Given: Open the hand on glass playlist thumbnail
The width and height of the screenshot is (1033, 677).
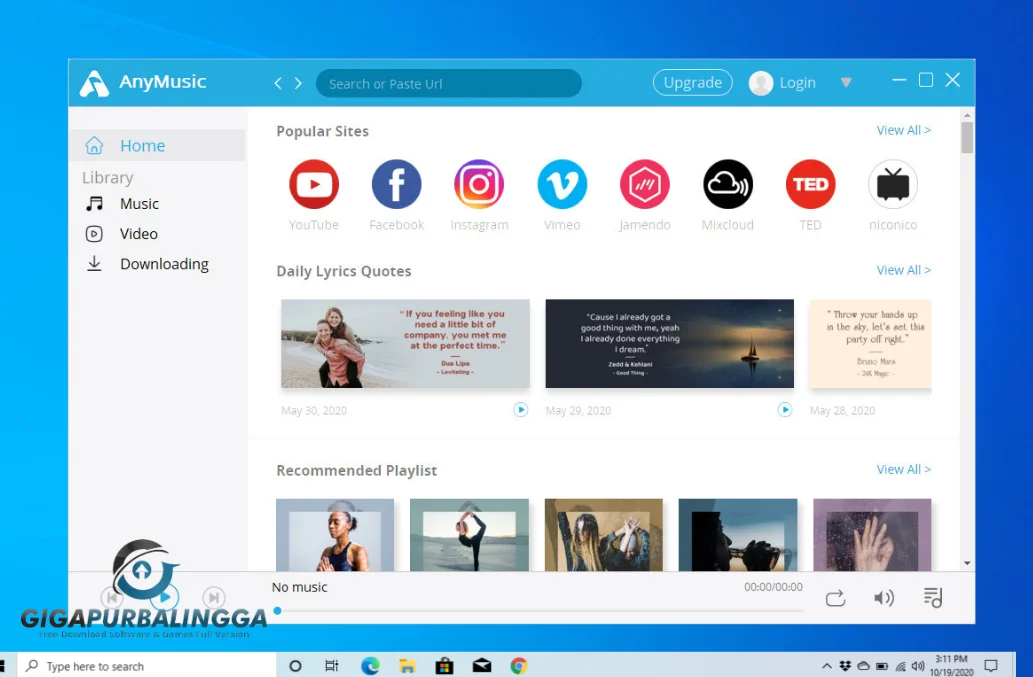Looking at the screenshot, I should 872,534.
